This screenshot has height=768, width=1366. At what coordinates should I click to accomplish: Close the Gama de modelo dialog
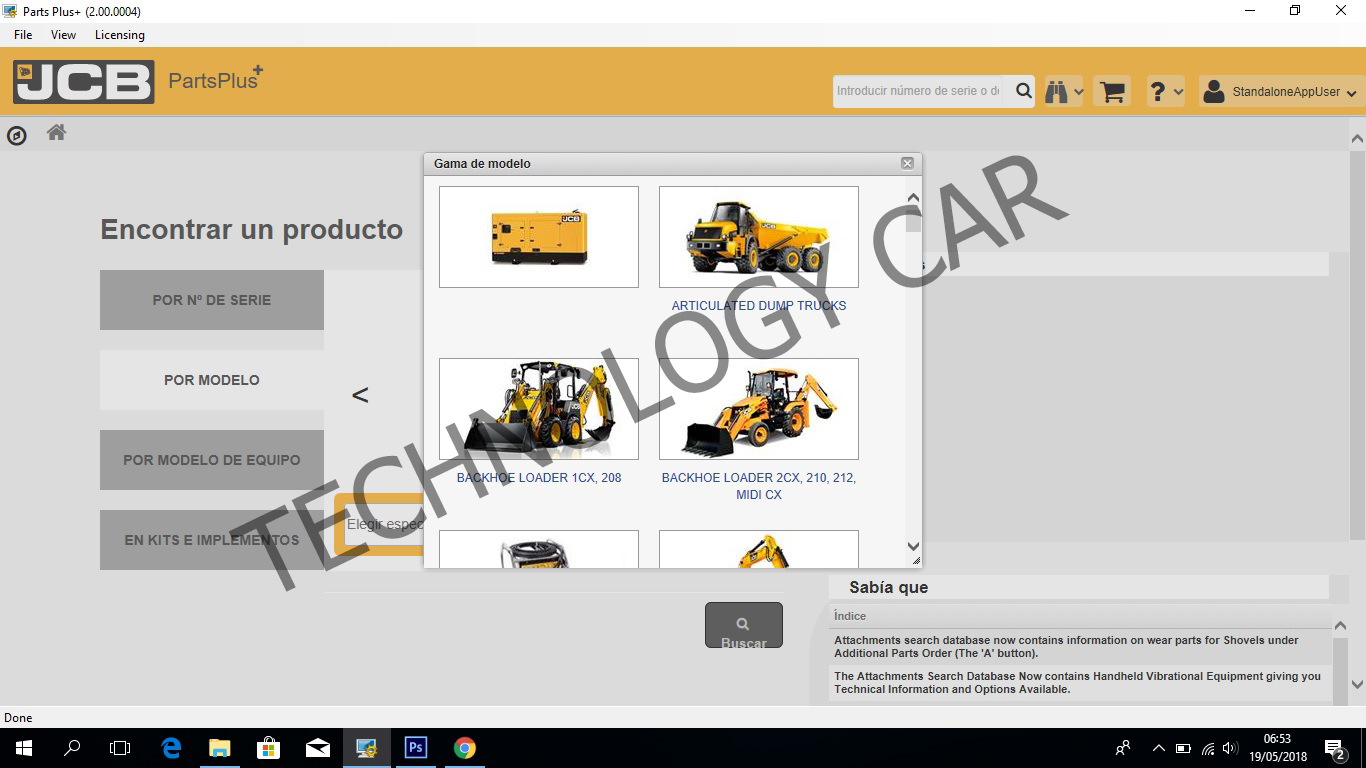(x=907, y=163)
